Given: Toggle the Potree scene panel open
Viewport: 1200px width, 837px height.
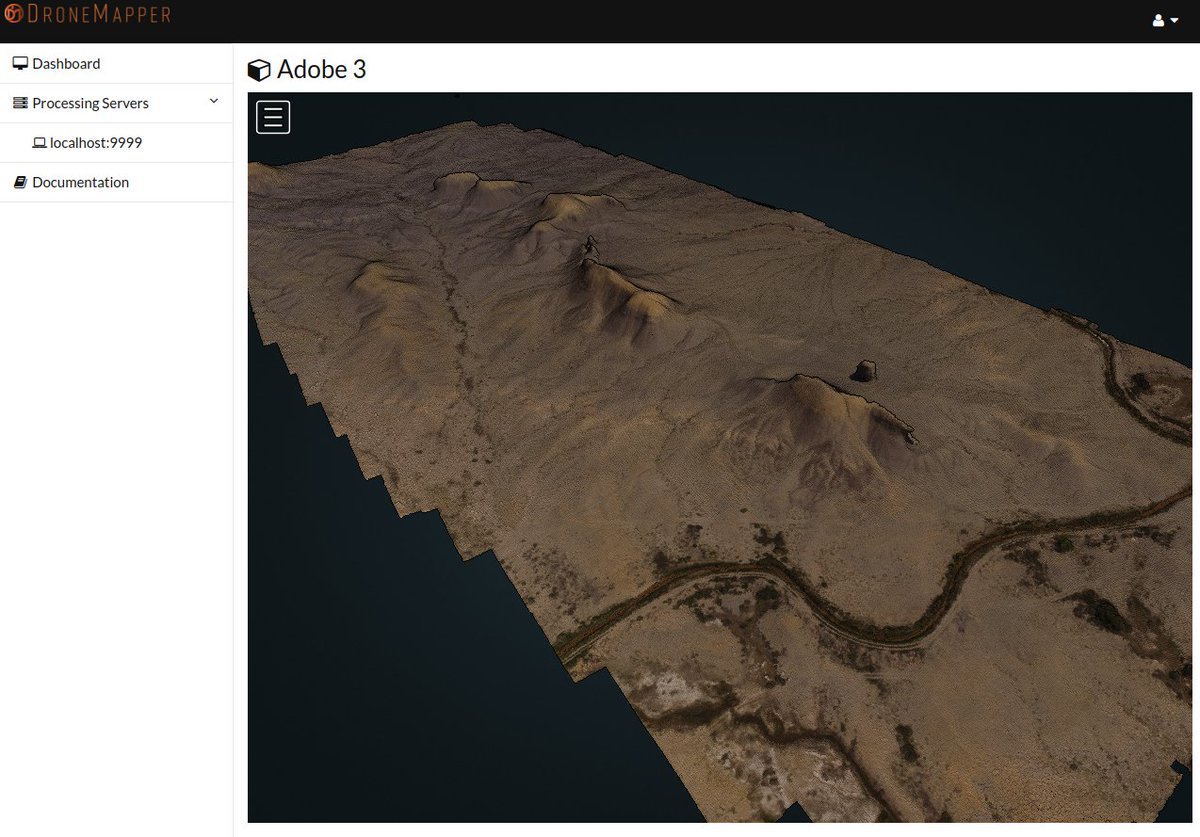Looking at the screenshot, I should [272, 116].
